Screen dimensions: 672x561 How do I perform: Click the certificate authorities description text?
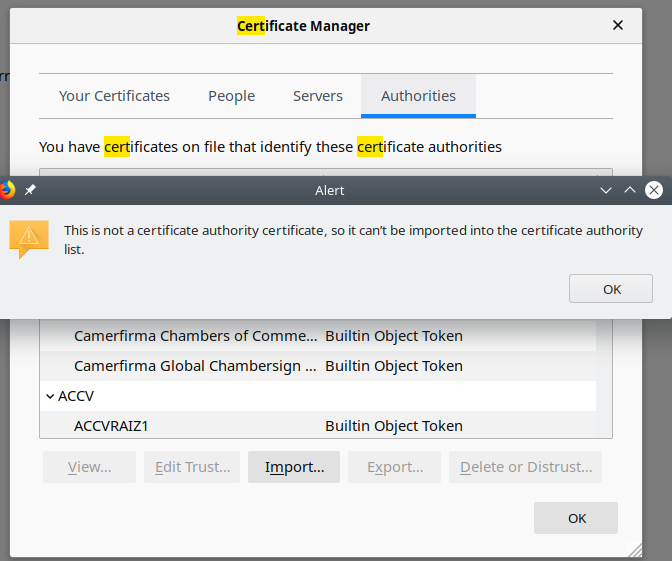coord(270,147)
